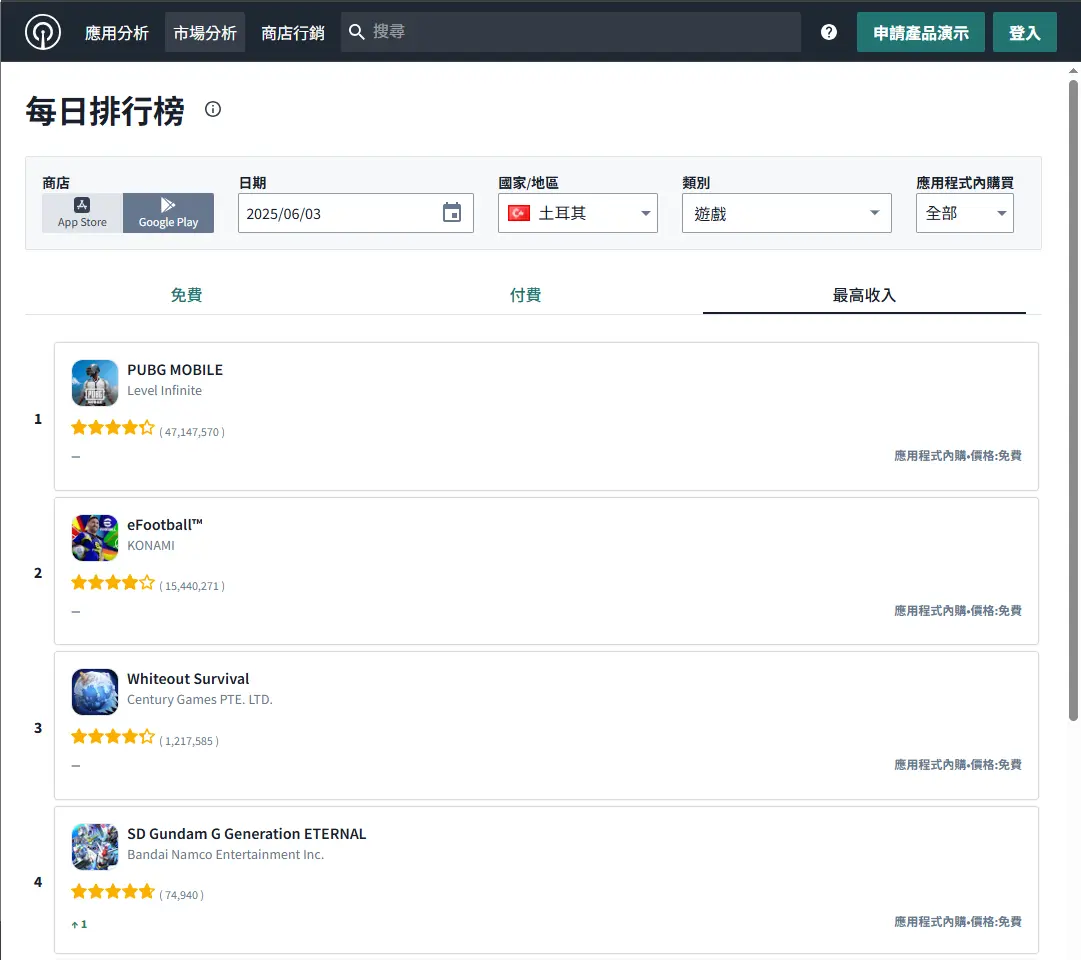The width and height of the screenshot is (1081, 960).
Task: Click the info icon beside 每日排行榜
Action: (213, 109)
